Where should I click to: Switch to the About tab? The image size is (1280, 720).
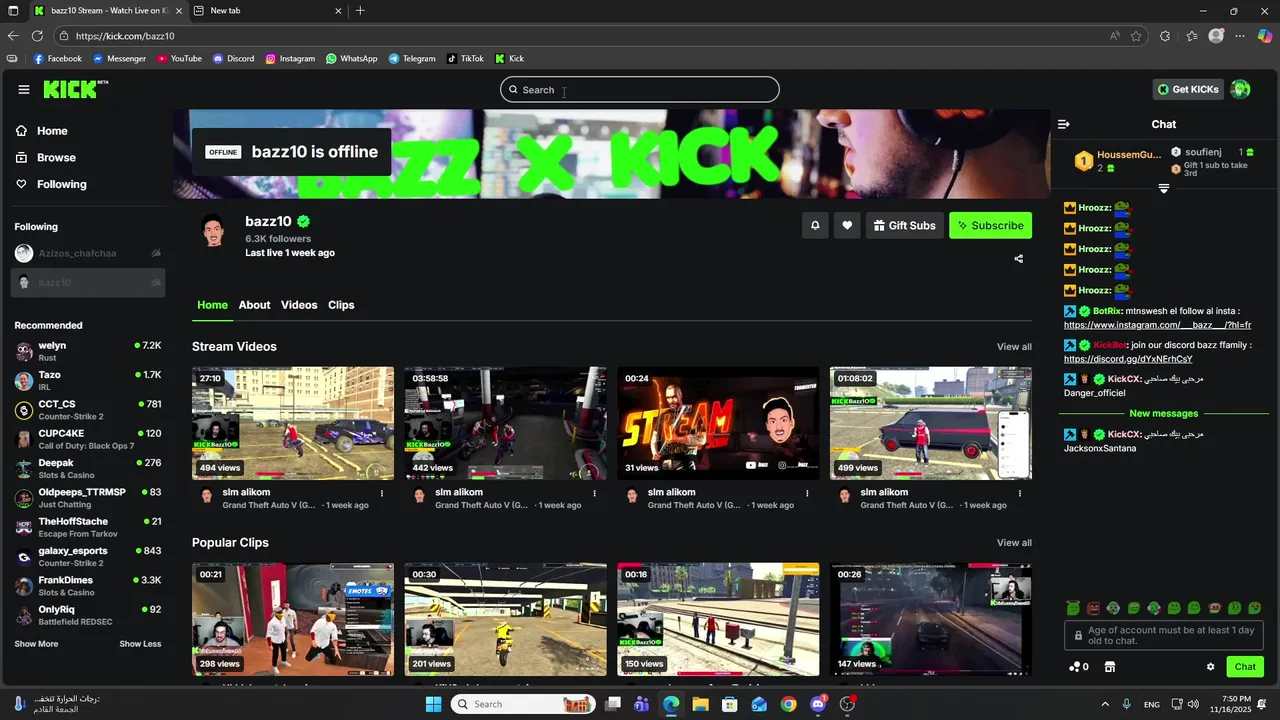click(254, 305)
